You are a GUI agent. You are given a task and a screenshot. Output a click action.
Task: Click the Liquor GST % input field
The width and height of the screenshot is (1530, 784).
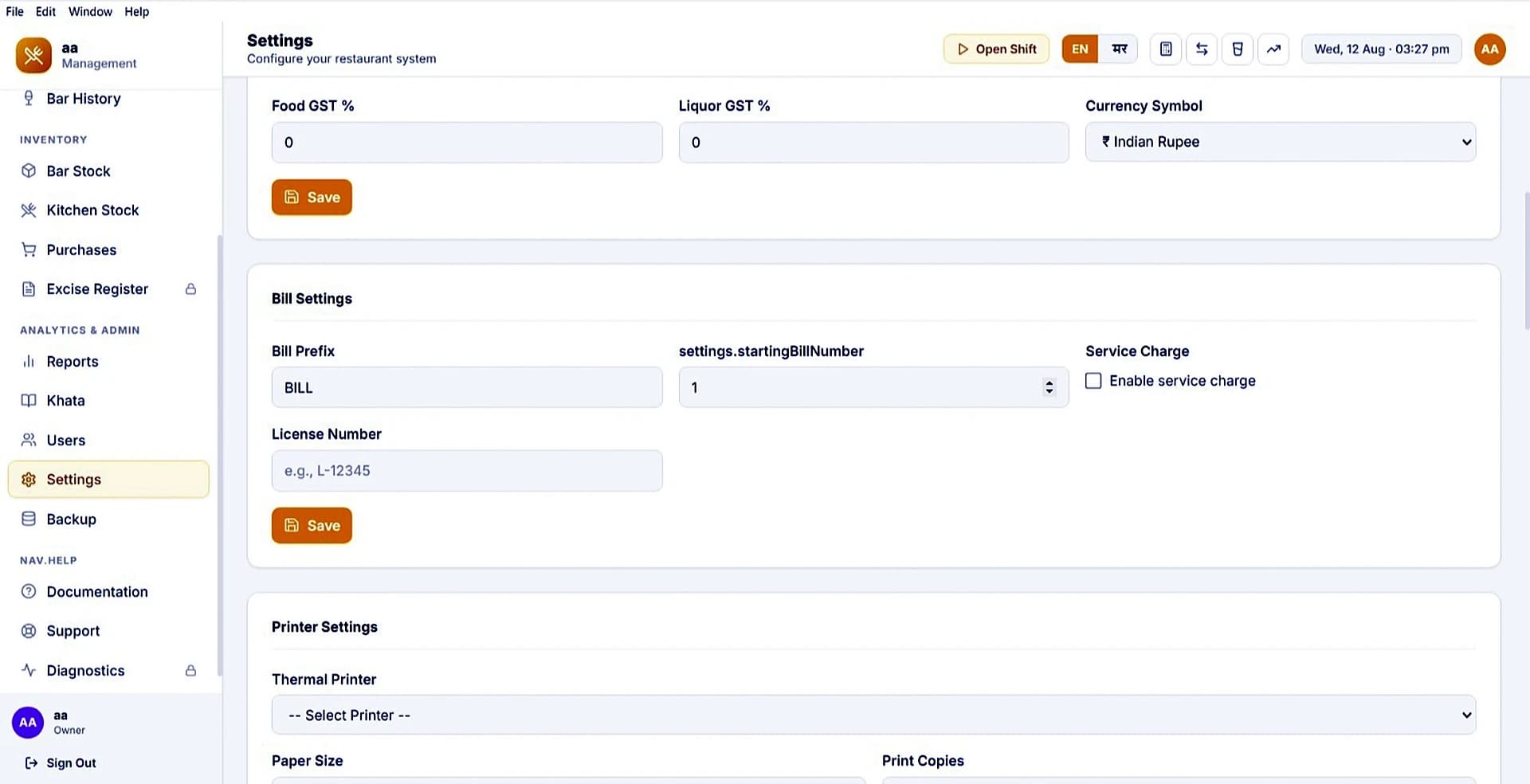[873, 142]
